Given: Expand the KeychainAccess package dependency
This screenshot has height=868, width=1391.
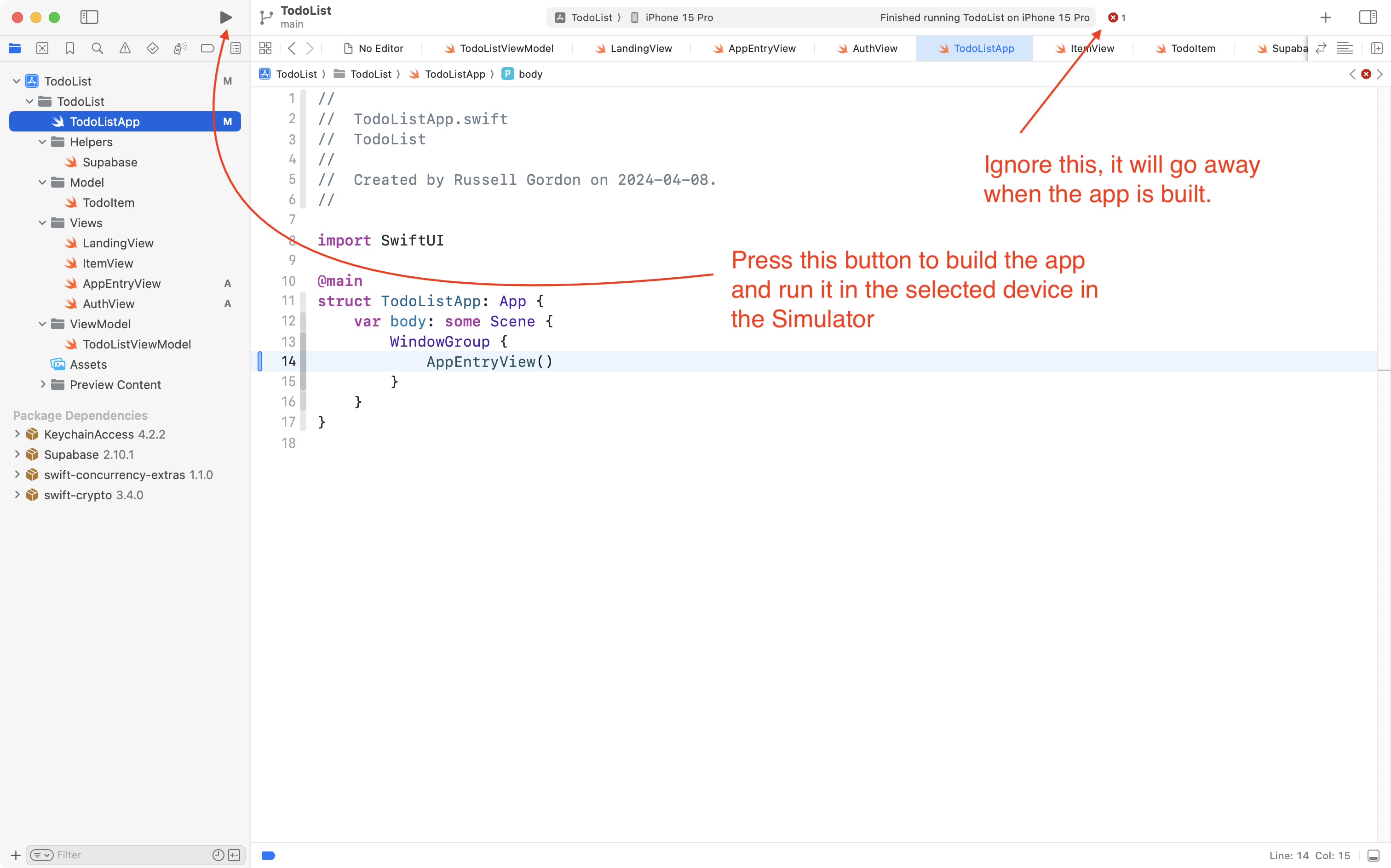Looking at the screenshot, I should coord(17,434).
